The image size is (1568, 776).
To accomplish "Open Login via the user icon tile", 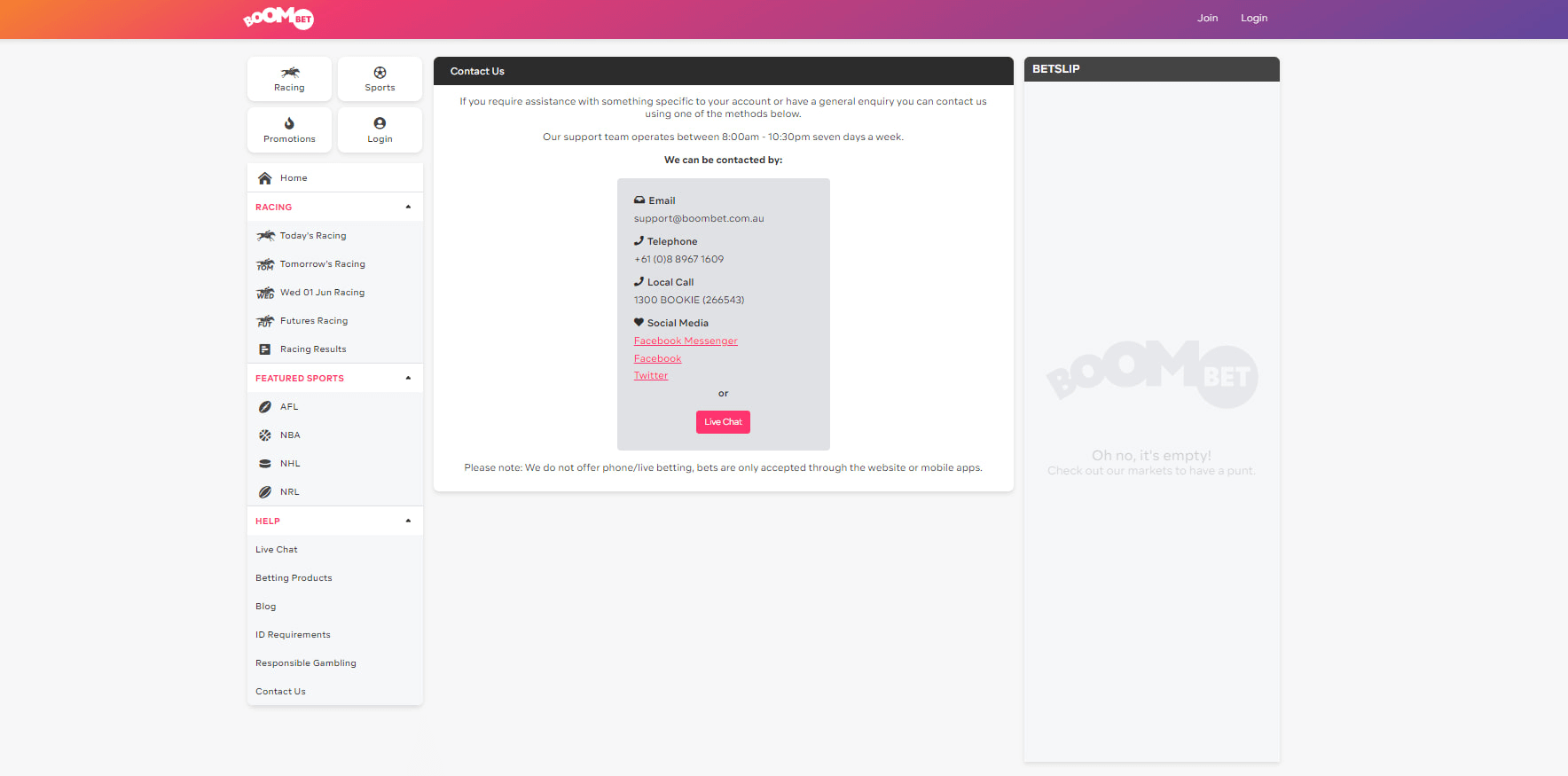I will pos(380,130).
